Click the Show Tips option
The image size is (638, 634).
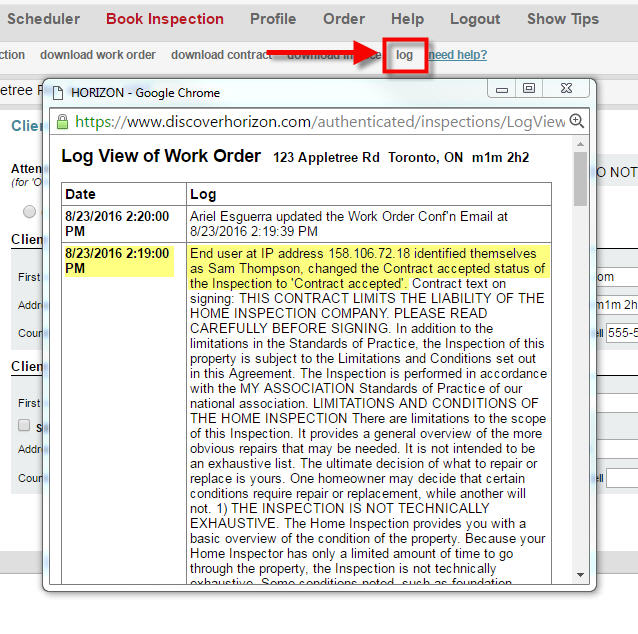pyautogui.click(x=563, y=19)
